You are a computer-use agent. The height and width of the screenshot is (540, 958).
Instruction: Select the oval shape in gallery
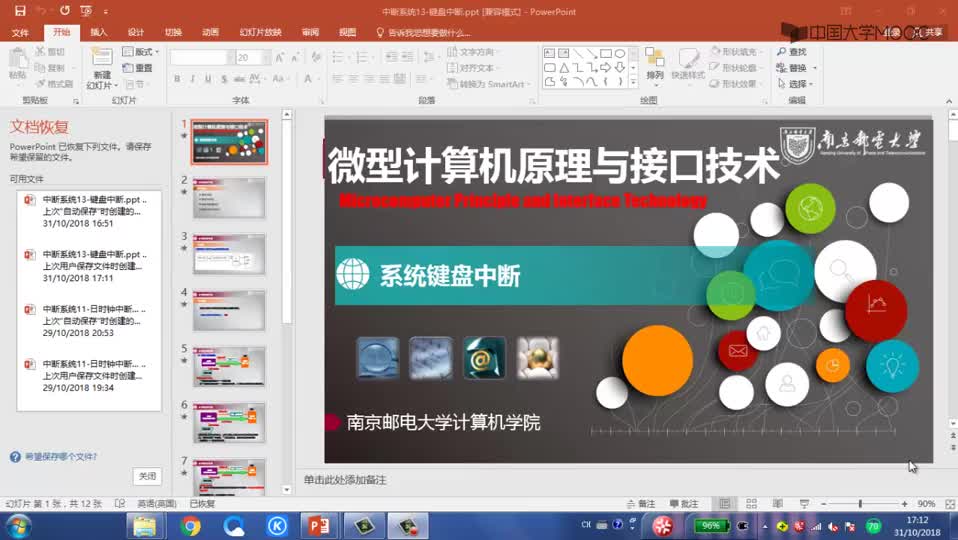[x=620, y=53]
